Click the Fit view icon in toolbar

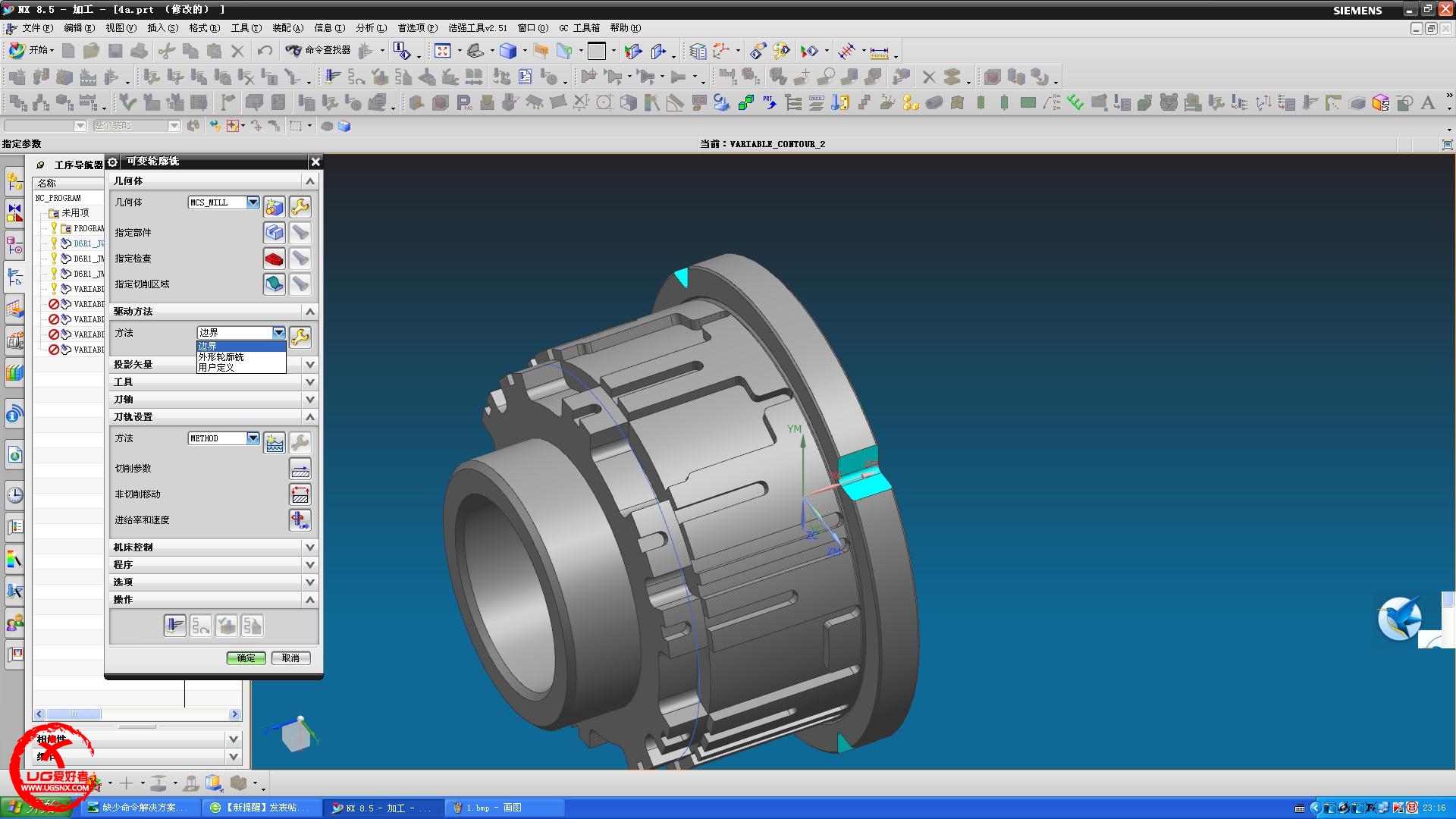[x=443, y=51]
